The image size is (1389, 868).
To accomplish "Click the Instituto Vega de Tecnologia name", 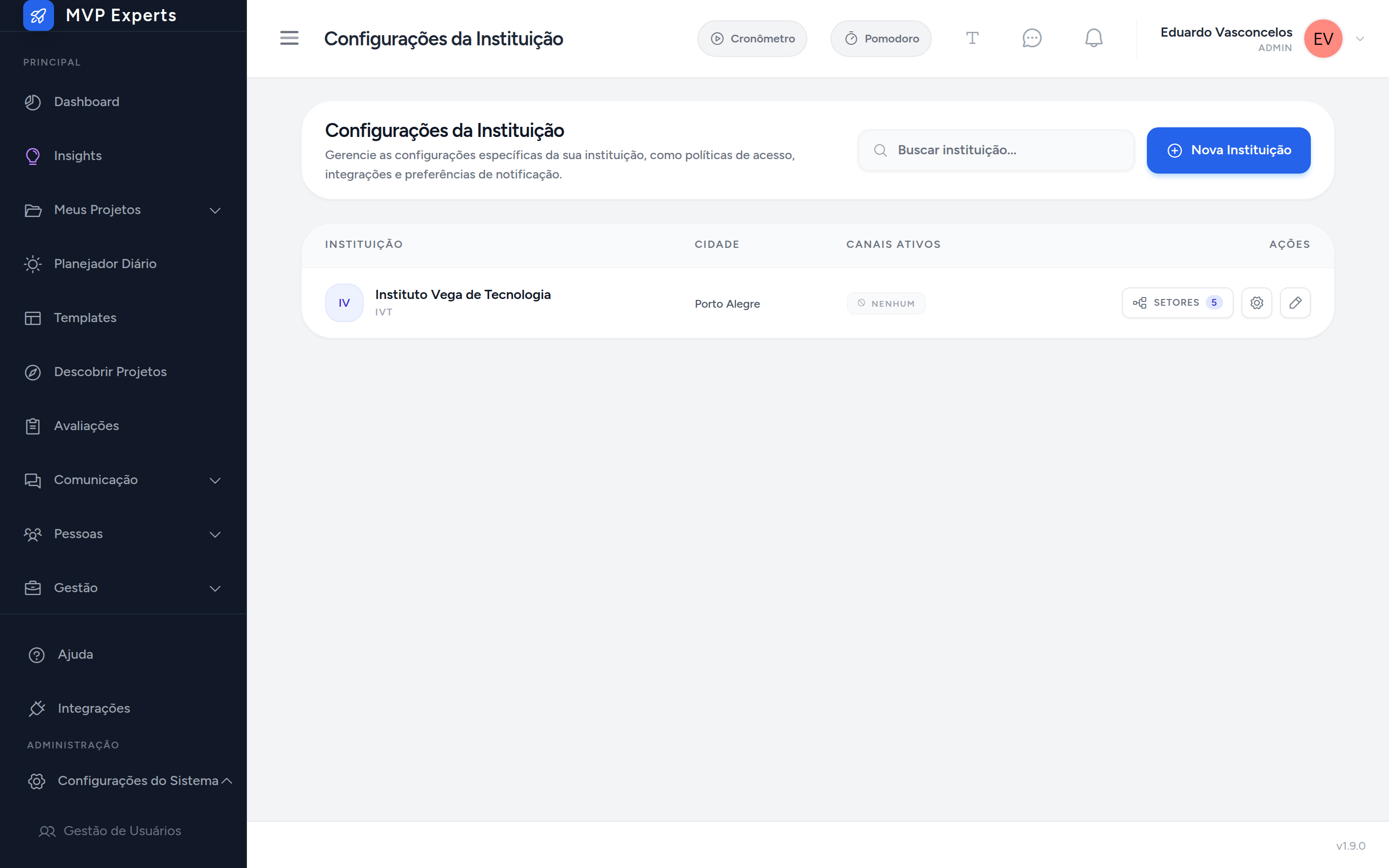I will tap(463, 295).
